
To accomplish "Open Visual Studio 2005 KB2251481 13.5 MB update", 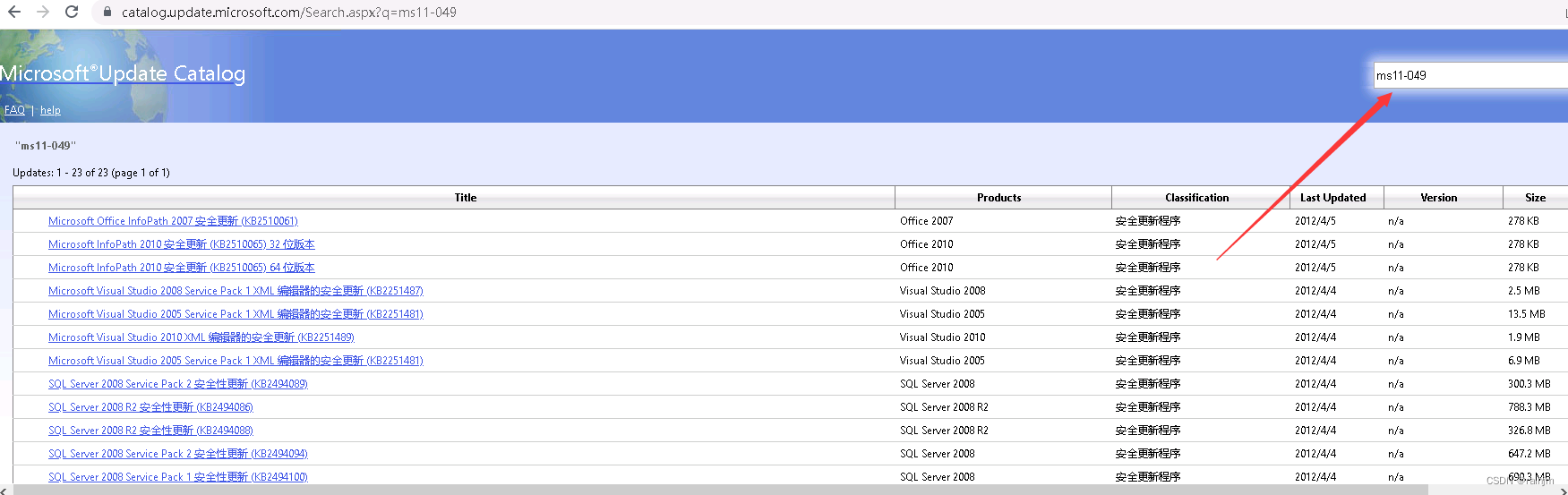I will click(236, 314).
